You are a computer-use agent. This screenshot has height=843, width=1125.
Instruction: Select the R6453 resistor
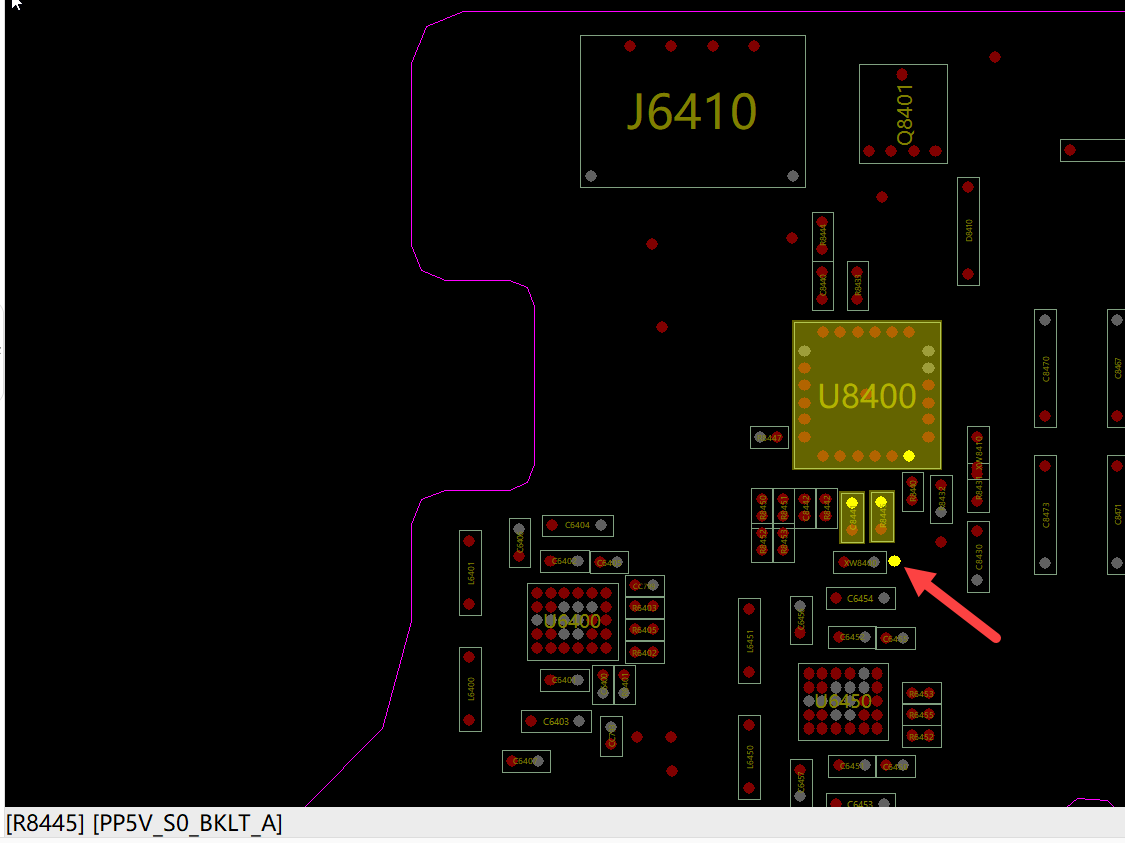coord(921,693)
